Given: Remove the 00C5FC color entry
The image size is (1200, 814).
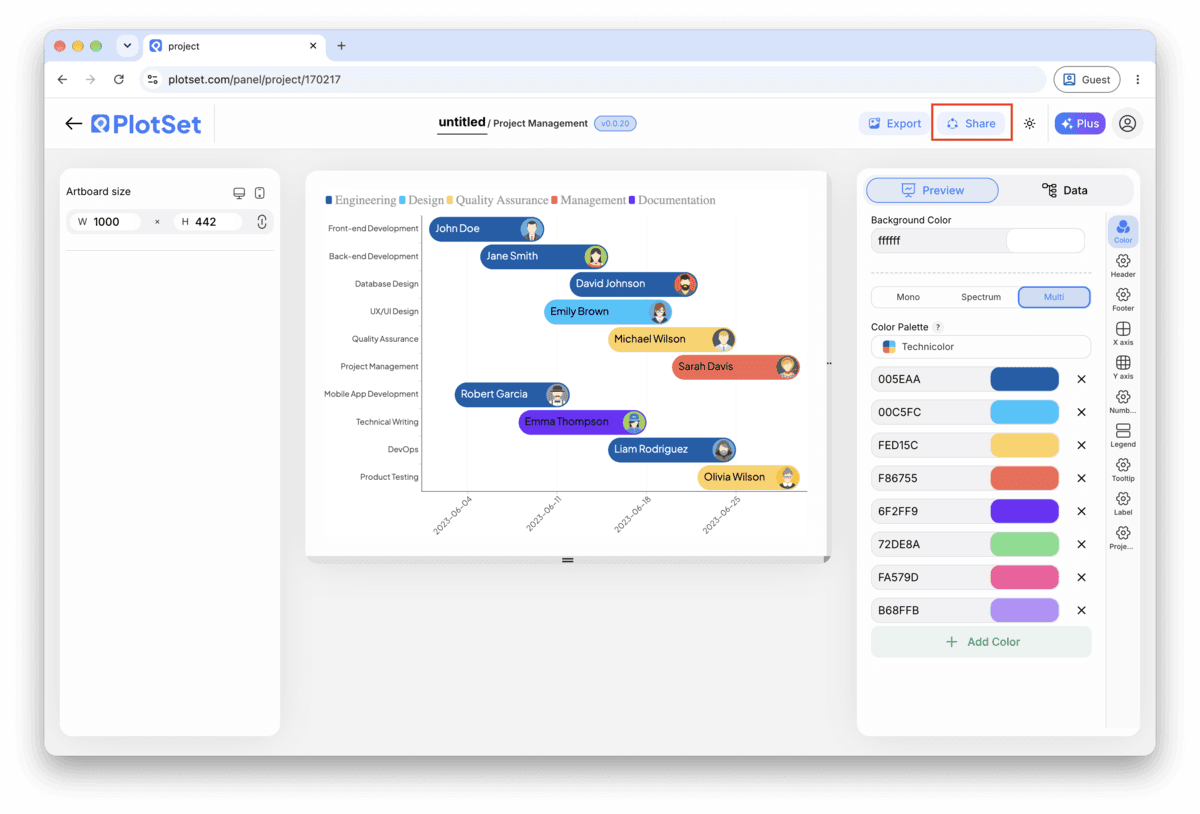Looking at the screenshot, I should [1081, 412].
